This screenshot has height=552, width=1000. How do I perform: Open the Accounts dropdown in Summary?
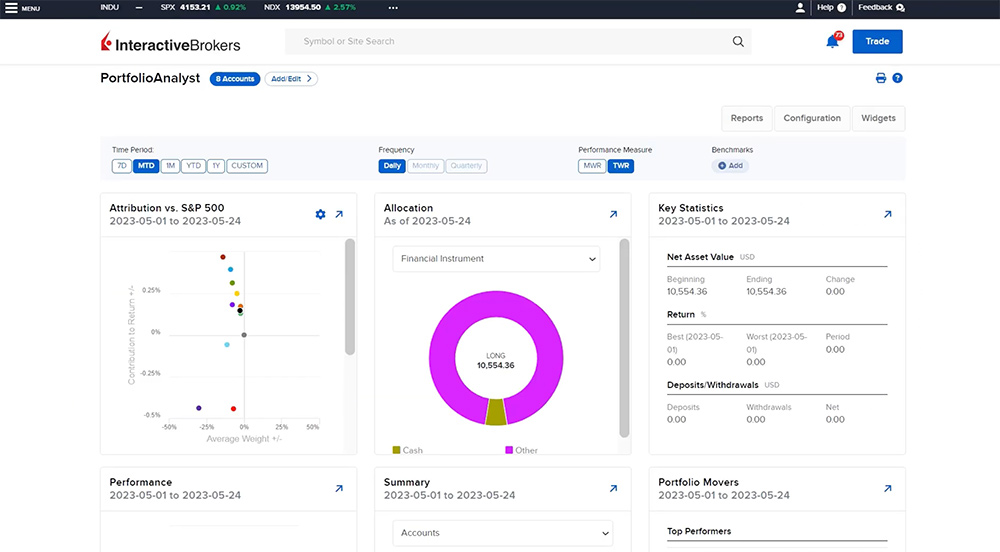[x=502, y=533]
